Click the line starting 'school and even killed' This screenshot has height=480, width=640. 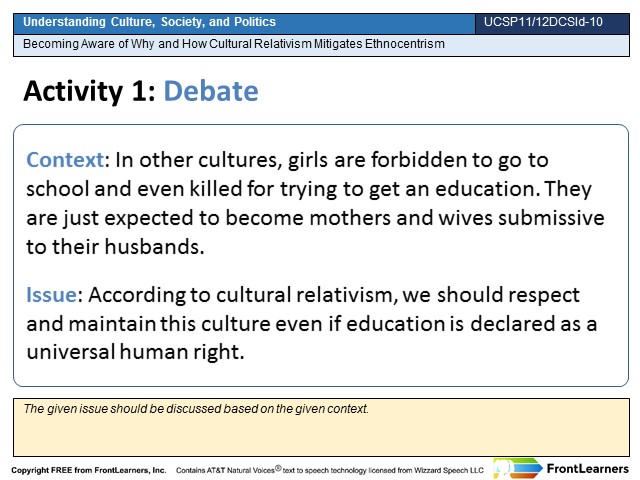(309, 189)
